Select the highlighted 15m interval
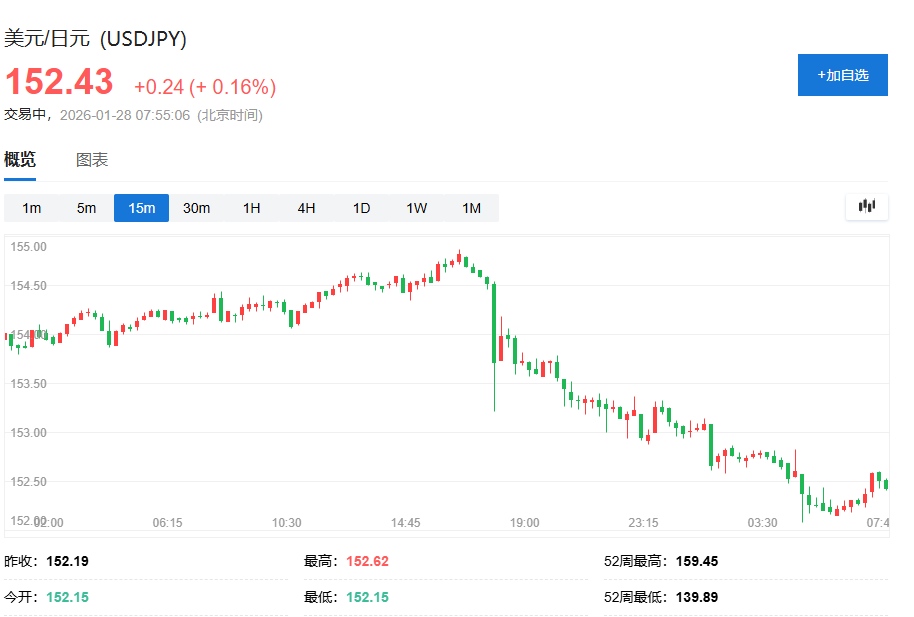Image resolution: width=914 pixels, height=617 pixels. 141,208
